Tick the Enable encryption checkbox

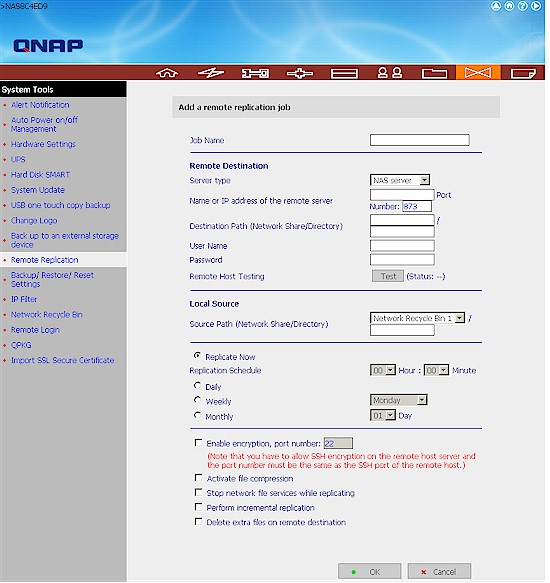coord(199,443)
